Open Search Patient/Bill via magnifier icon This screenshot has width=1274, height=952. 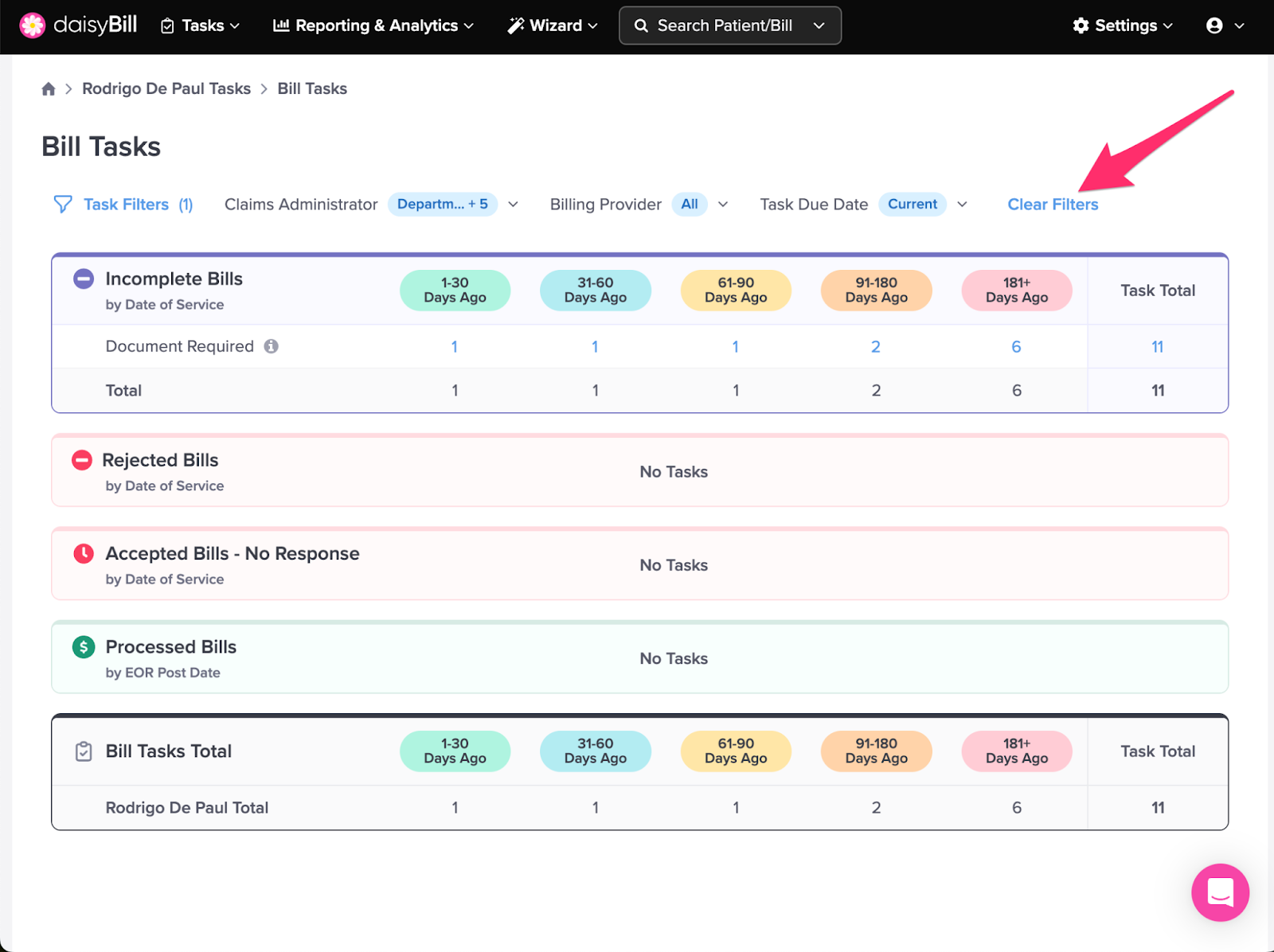[x=641, y=25]
